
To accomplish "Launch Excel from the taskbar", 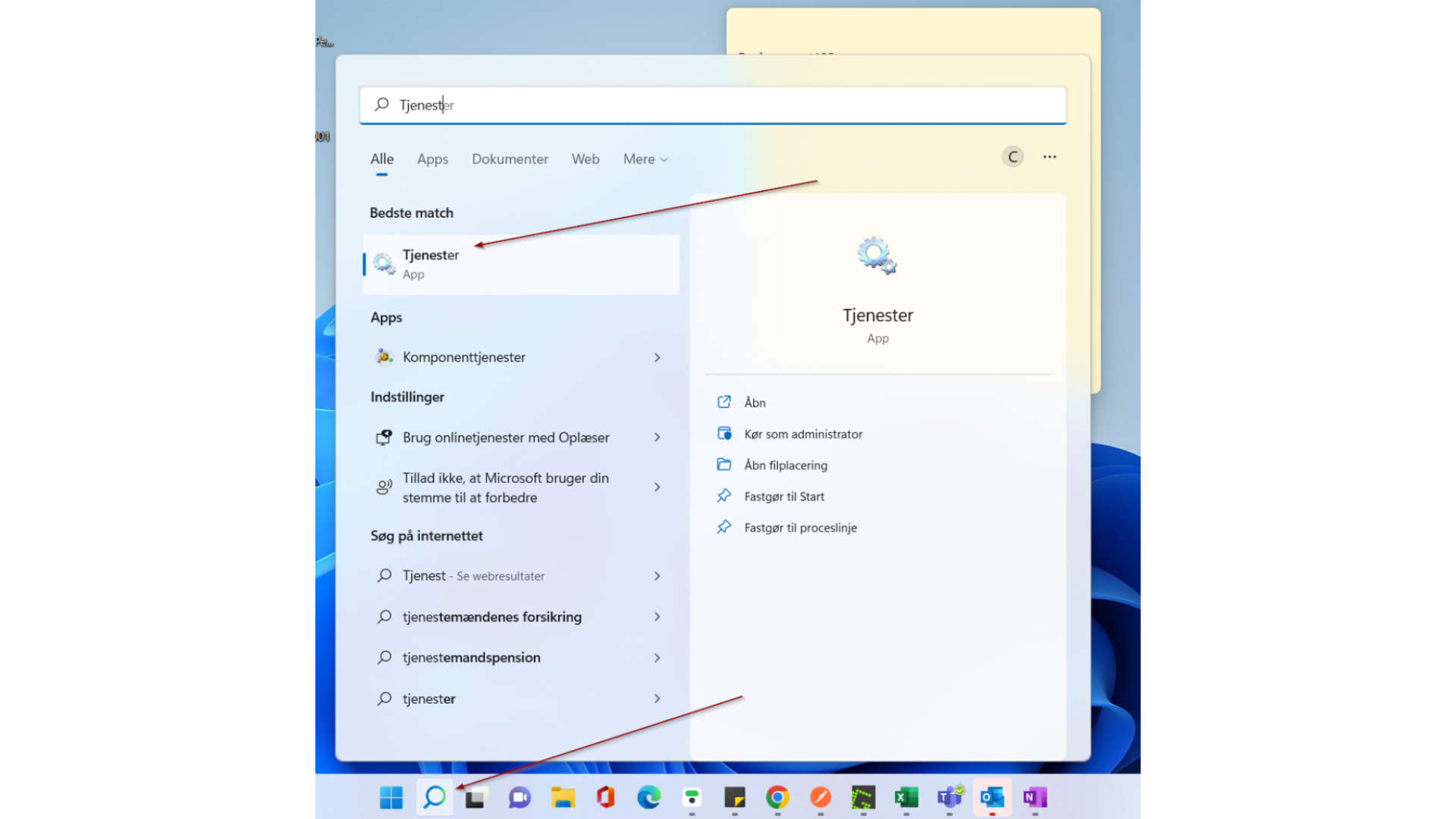I will click(x=906, y=797).
